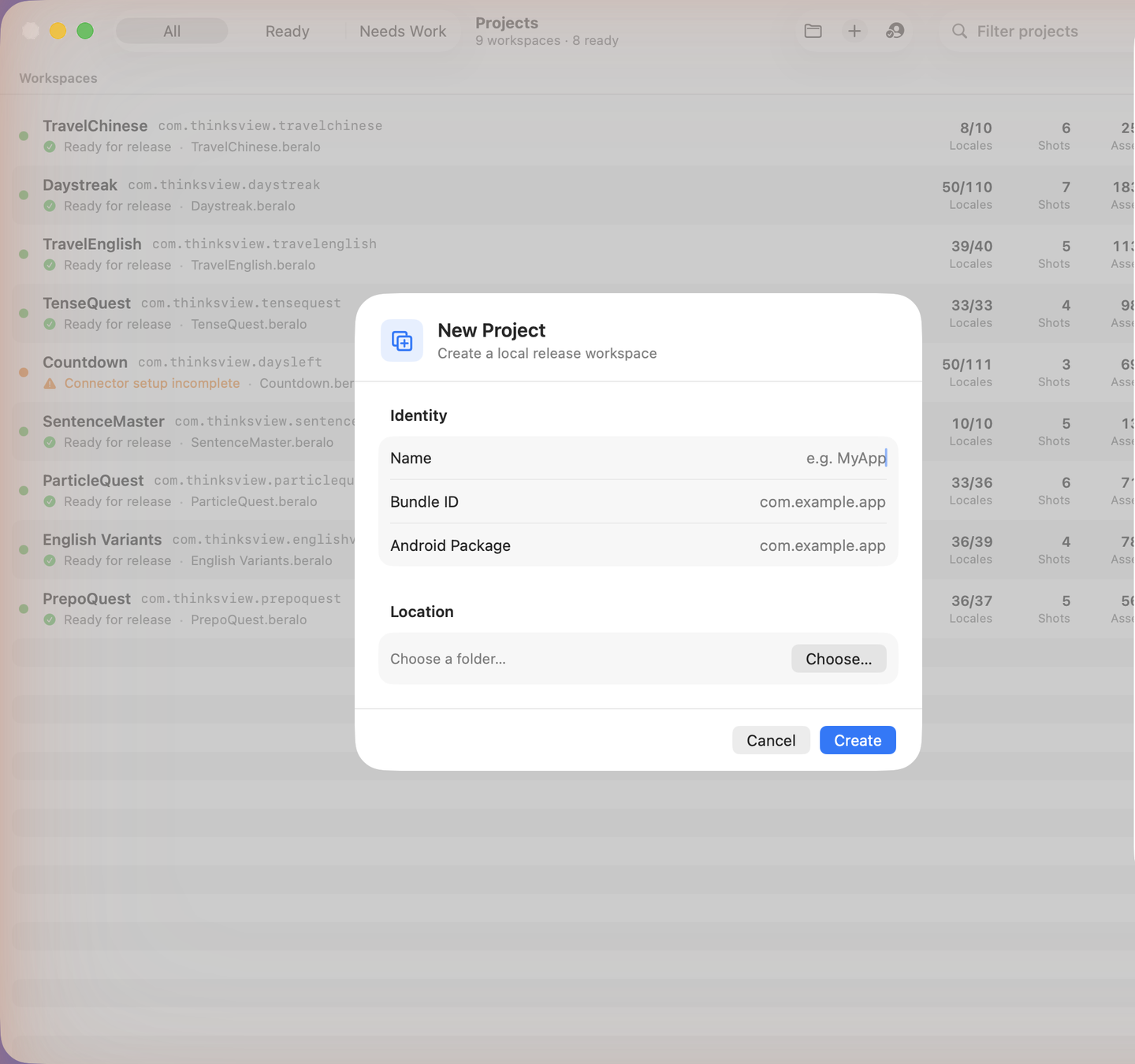Click the green check icon under TravelChinese
This screenshot has height=1064, width=1135.
tap(50, 147)
